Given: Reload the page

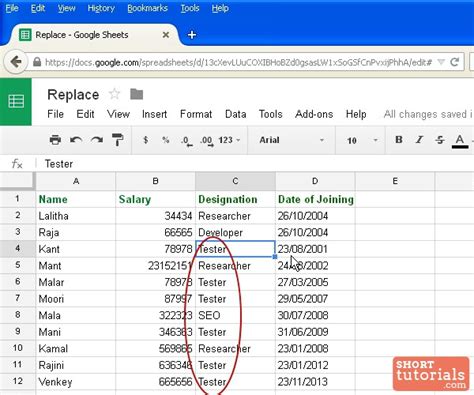Looking at the screenshot, I should (x=455, y=62).
